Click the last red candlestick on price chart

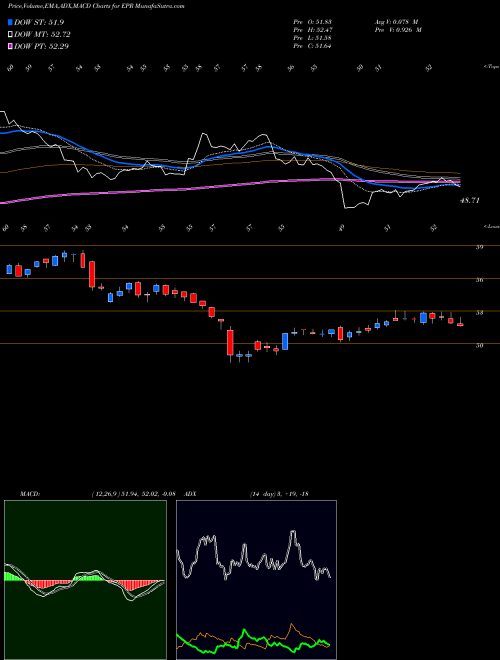460,324
